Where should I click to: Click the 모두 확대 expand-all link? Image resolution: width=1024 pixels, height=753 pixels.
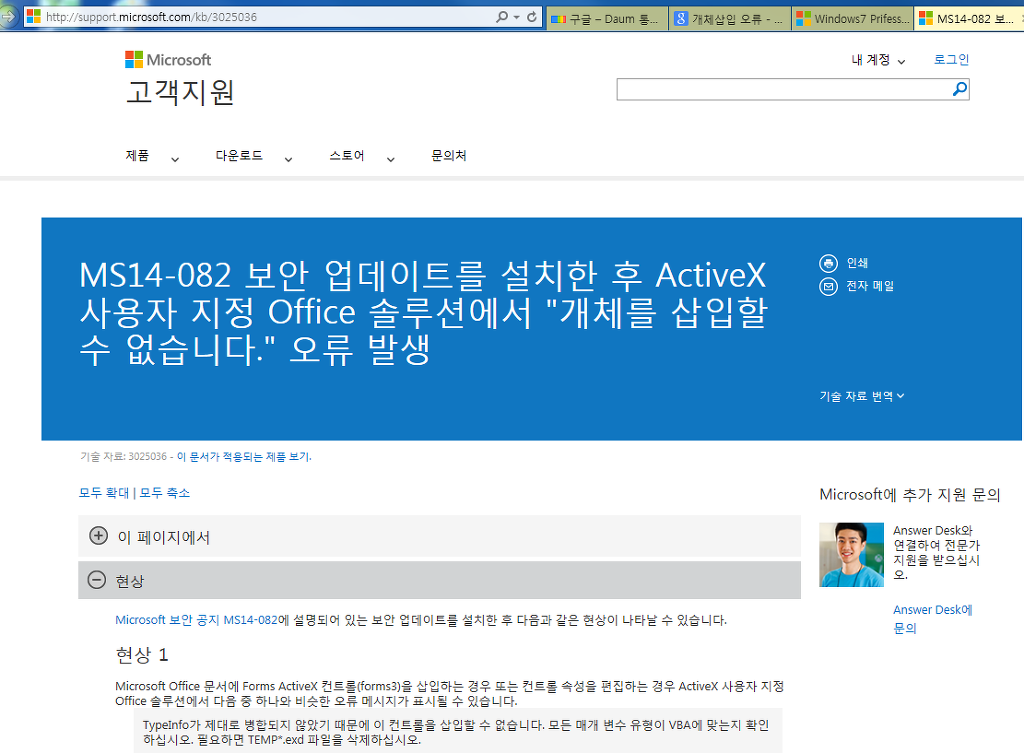(104, 493)
